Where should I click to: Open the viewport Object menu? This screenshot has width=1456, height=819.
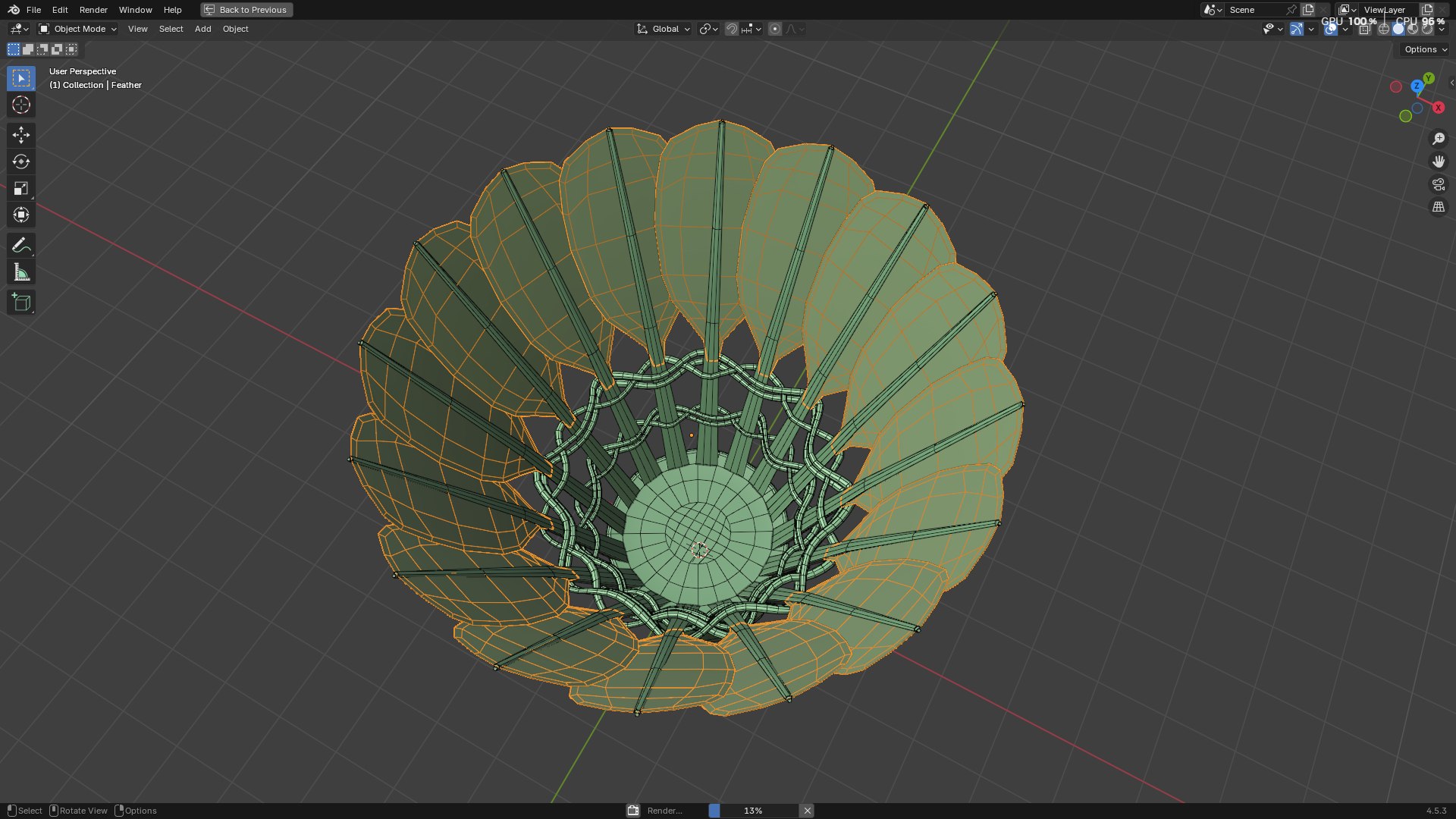[x=235, y=29]
